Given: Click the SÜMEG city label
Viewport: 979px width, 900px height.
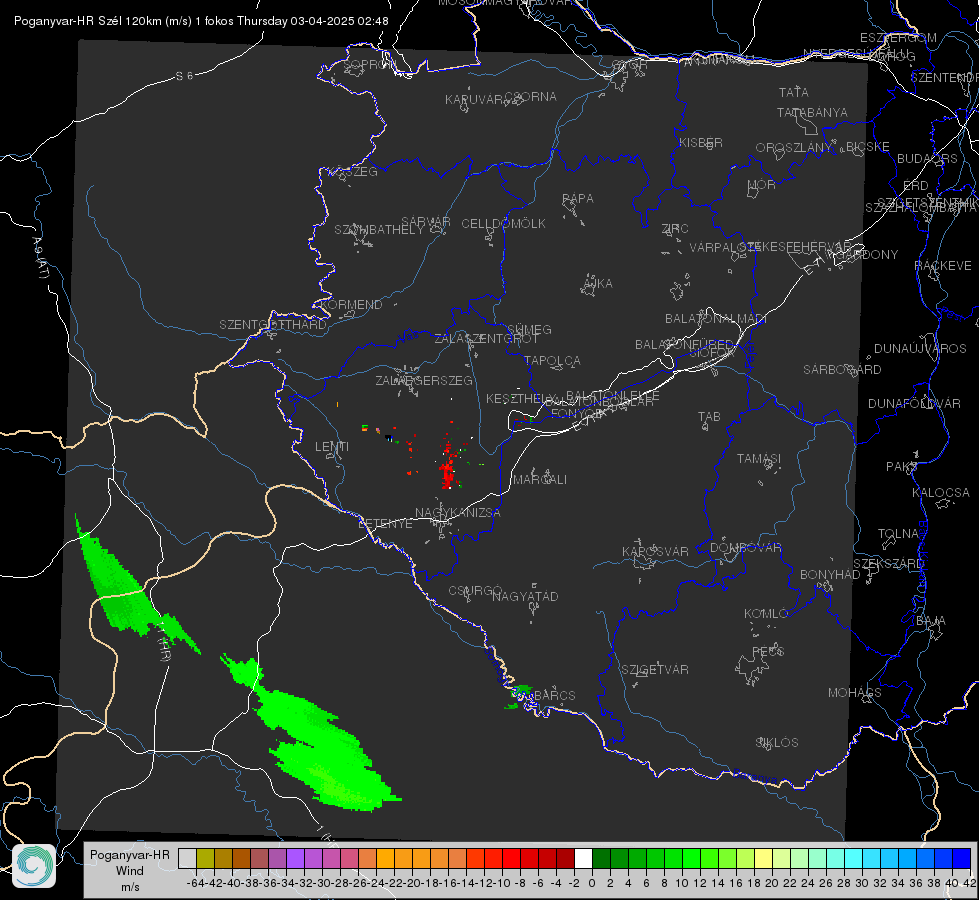Looking at the screenshot, I should [529, 329].
